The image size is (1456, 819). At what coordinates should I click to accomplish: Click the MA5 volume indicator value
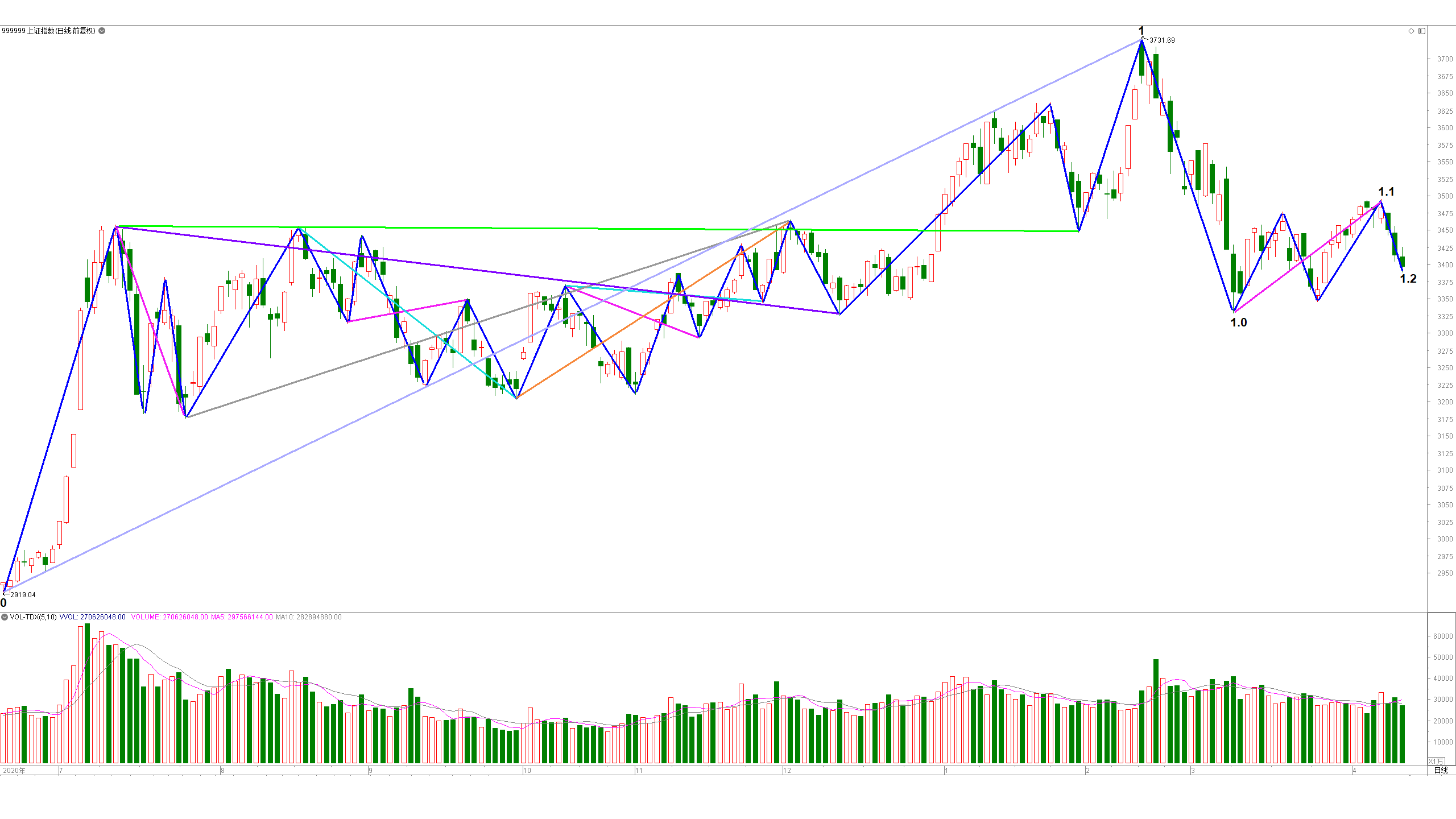point(242,617)
